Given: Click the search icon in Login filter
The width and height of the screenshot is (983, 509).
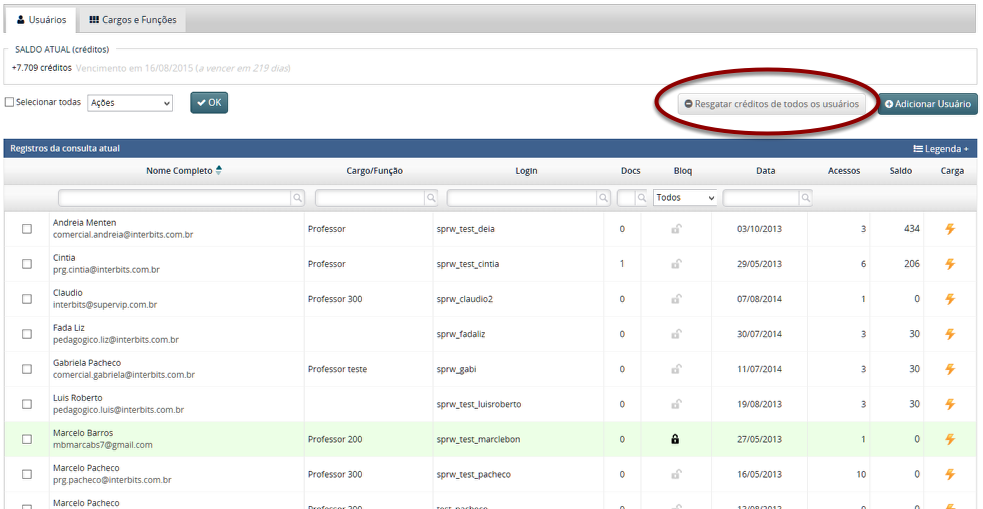Looking at the screenshot, I should point(603,199).
